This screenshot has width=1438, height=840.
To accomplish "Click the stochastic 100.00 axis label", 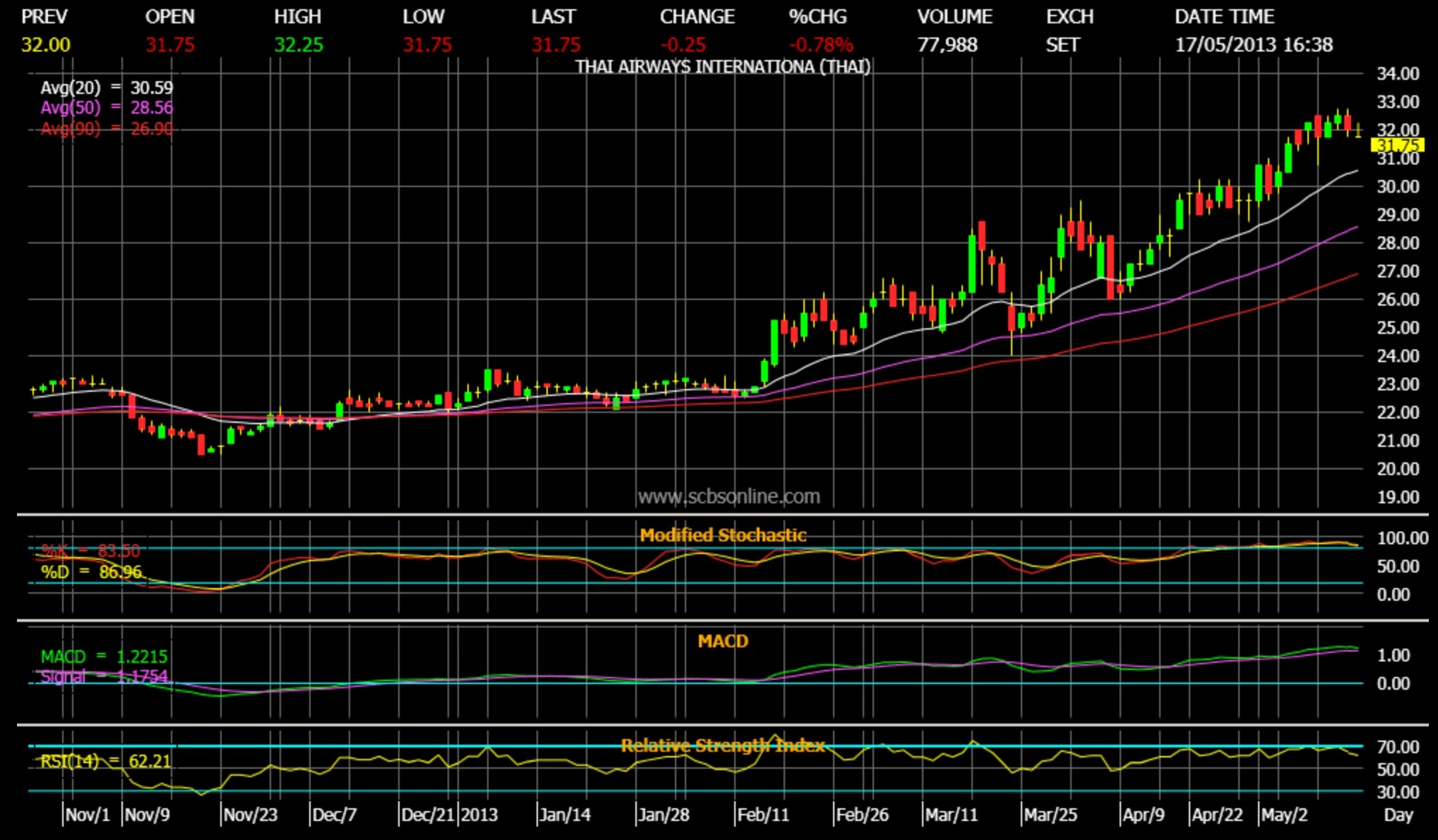I will [1403, 538].
